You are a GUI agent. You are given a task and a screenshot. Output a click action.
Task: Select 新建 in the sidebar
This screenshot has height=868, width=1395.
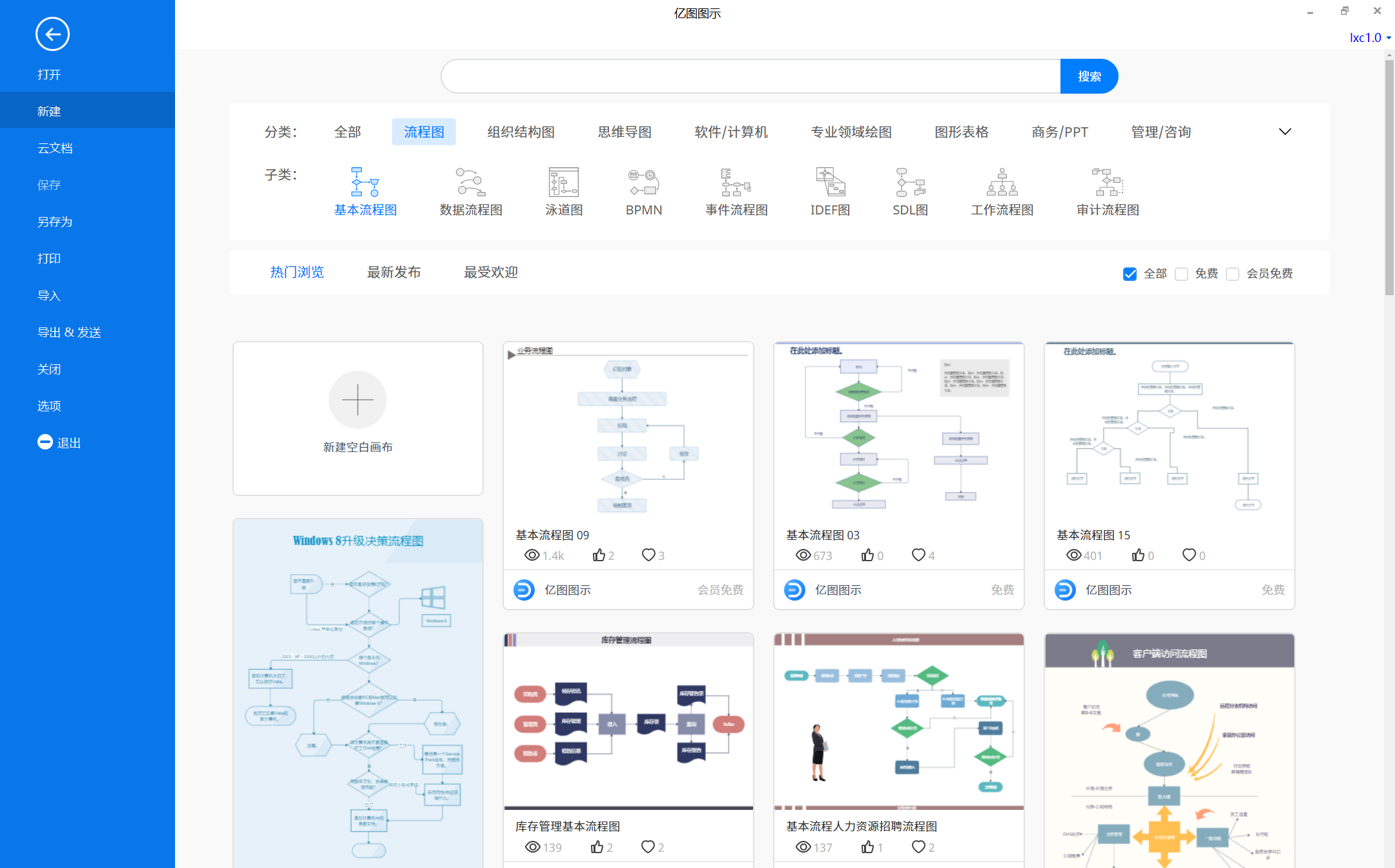point(87,111)
